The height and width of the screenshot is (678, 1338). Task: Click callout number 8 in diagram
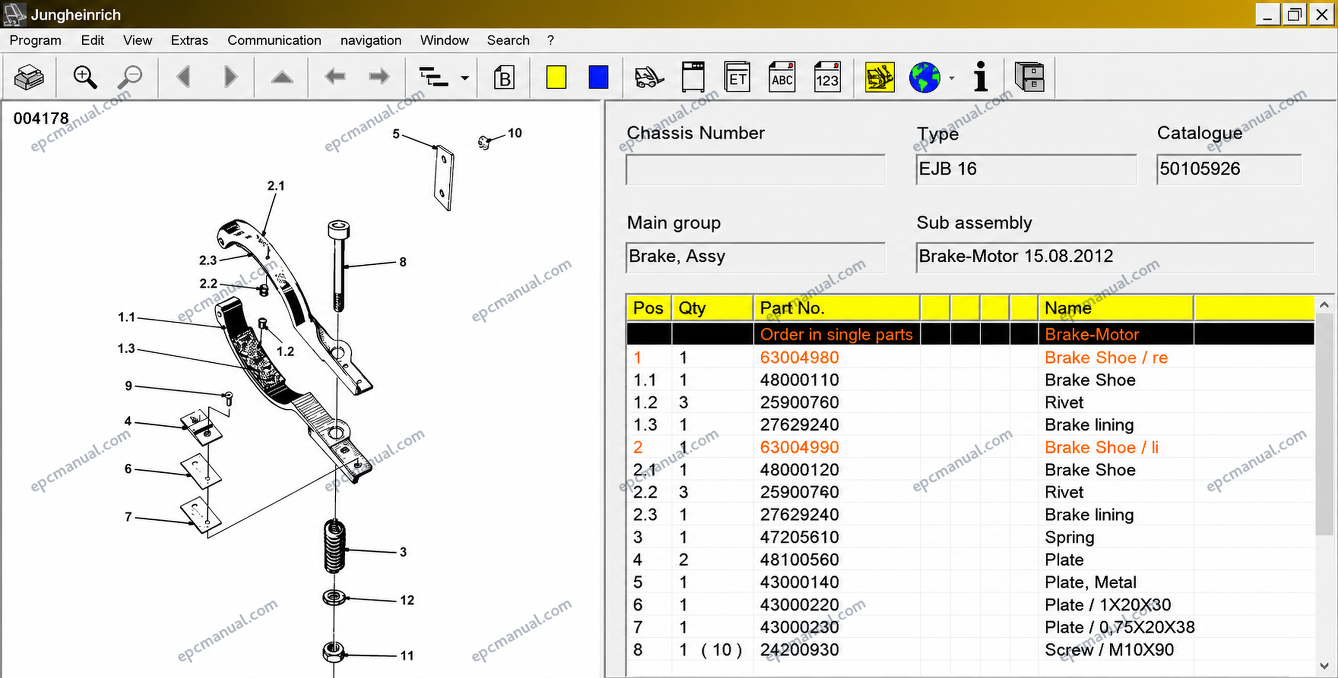point(403,262)
